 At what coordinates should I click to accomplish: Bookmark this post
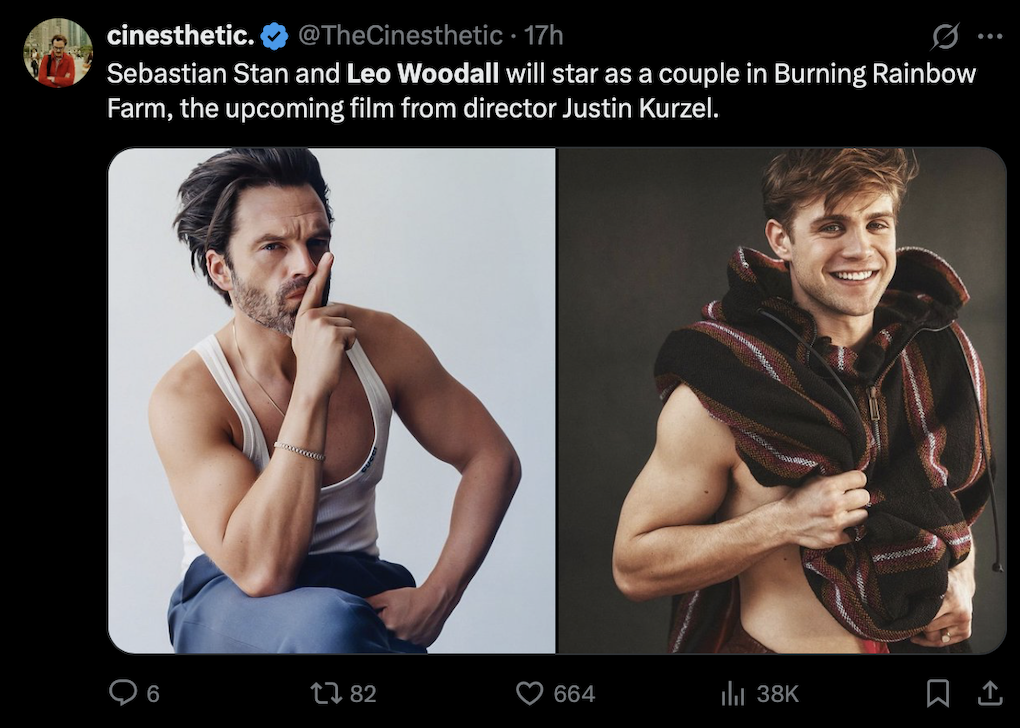[937, 692]
